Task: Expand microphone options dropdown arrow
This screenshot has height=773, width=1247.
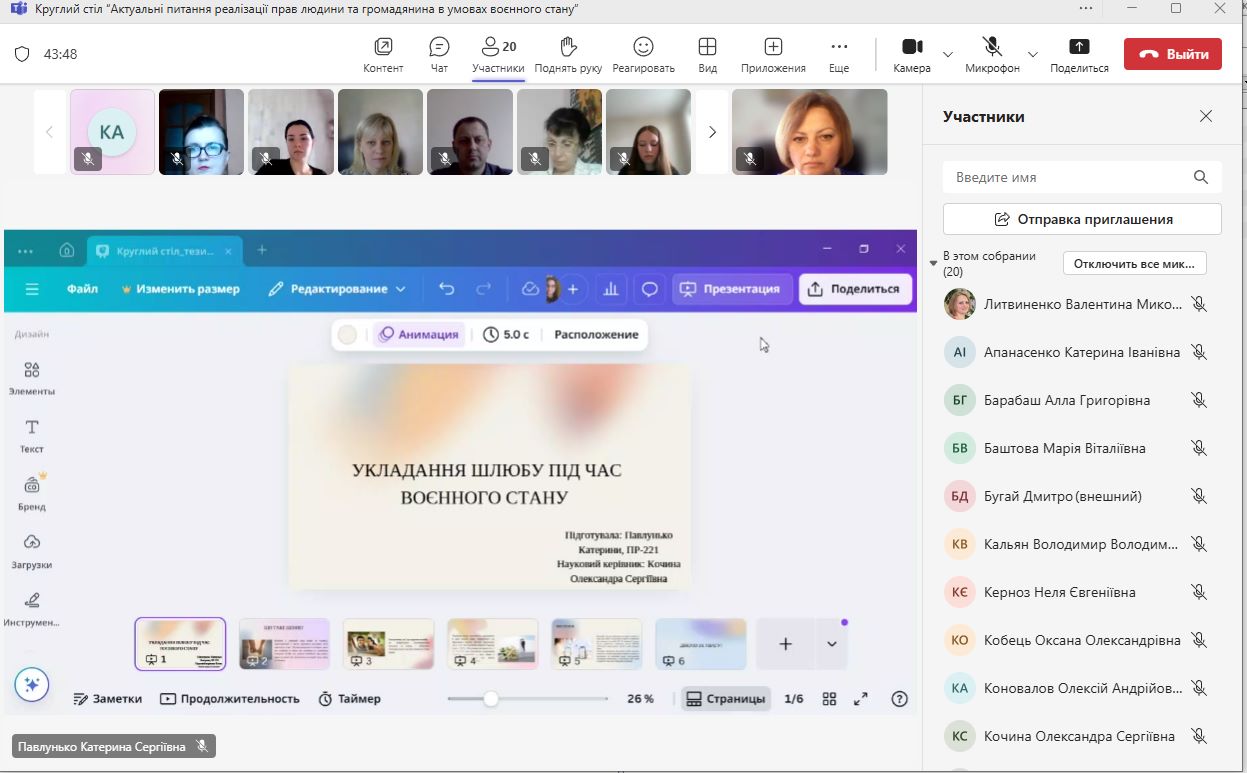Action: pyautogui.click(x=1033, y=54)
